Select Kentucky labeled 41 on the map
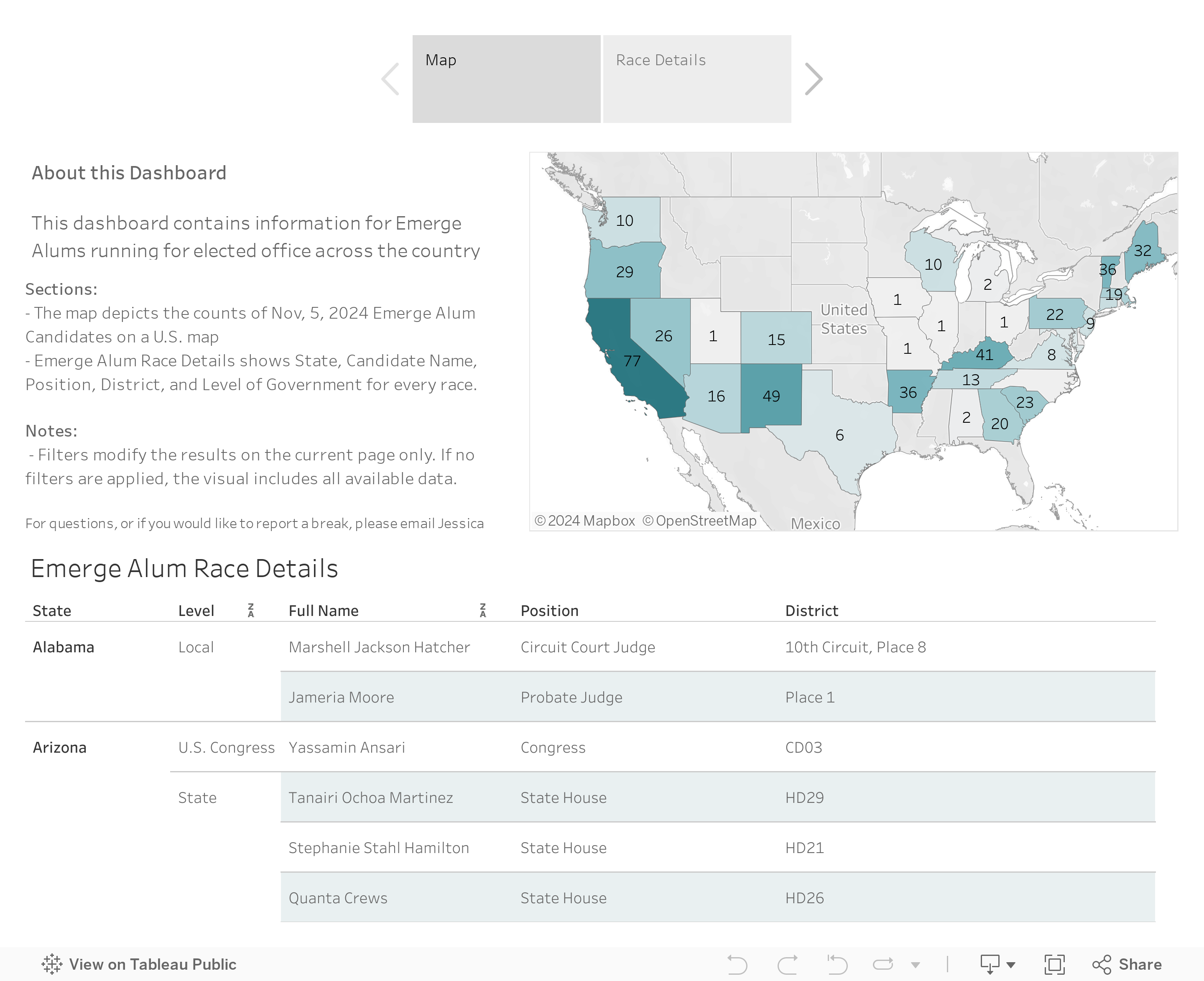The height and width of the screenshot is (981, 1204). click(984, 355)
